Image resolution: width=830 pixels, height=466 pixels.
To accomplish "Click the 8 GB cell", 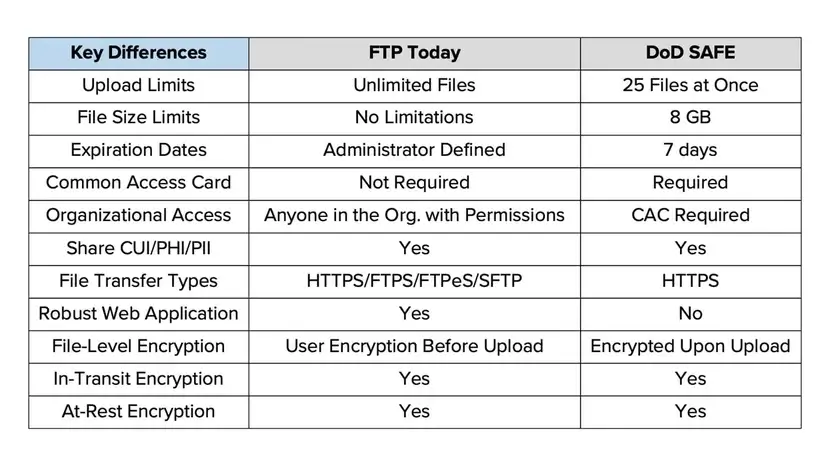I will [x=690, y=118].
